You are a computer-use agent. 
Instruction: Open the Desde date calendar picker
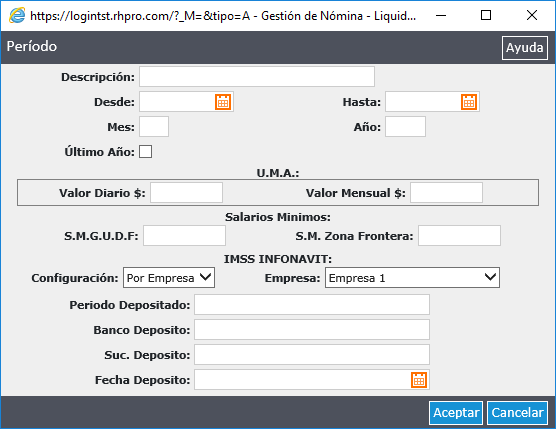223,102
